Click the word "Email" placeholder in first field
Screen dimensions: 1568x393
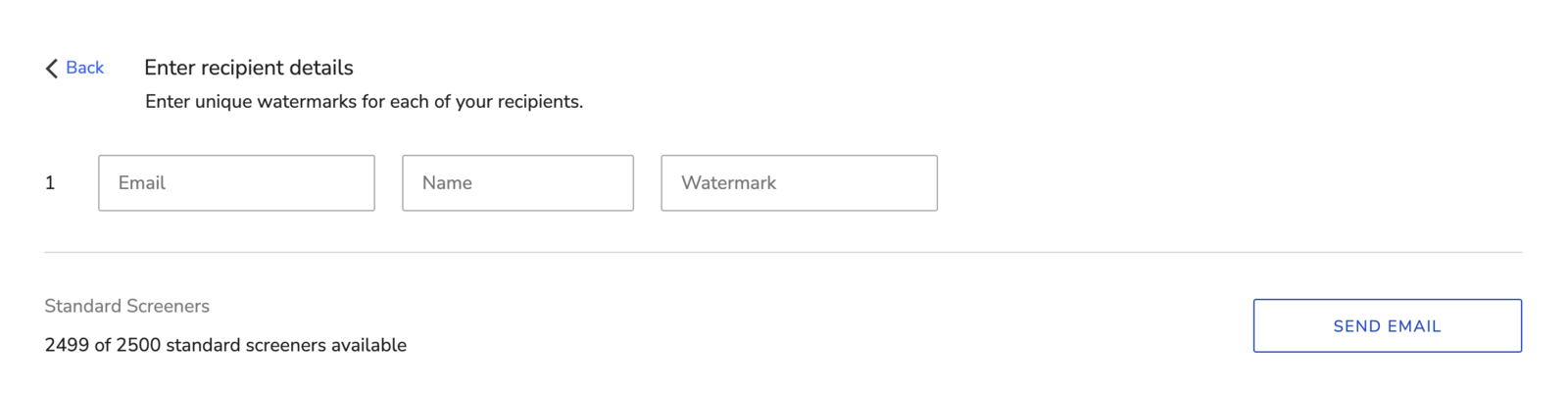[x=142, y=183]
